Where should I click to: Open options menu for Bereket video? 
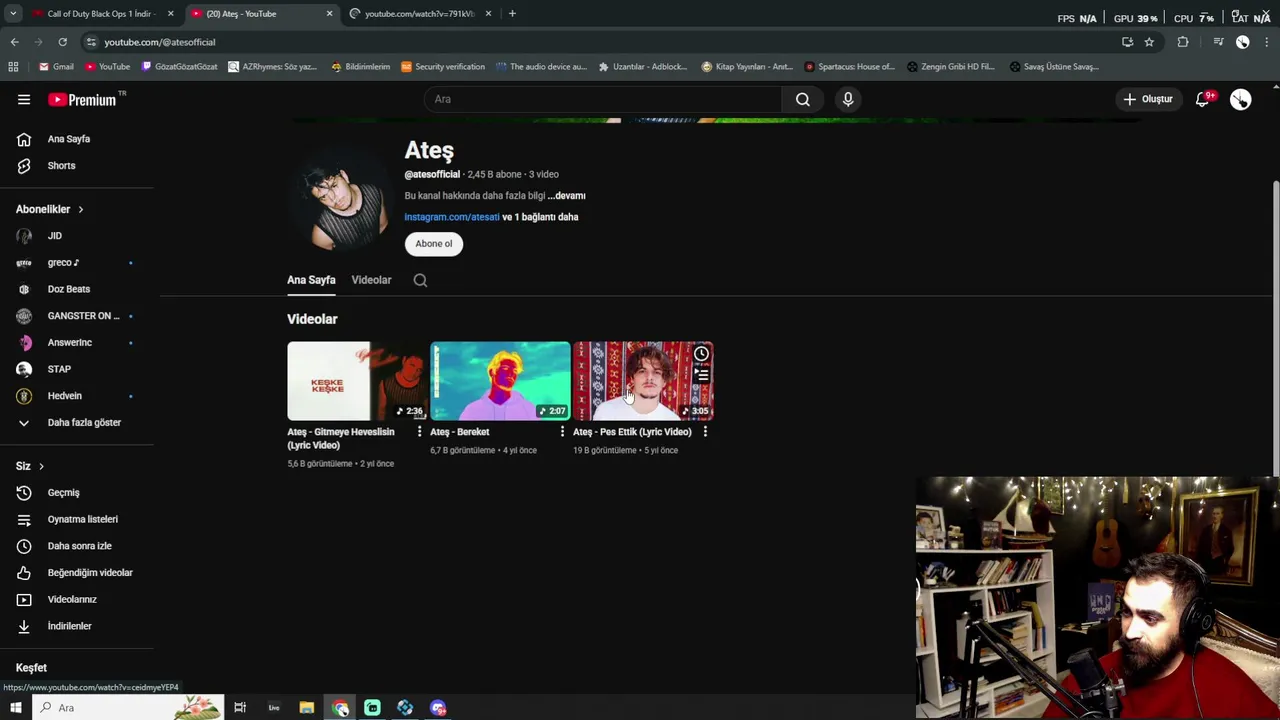[562, 432]
